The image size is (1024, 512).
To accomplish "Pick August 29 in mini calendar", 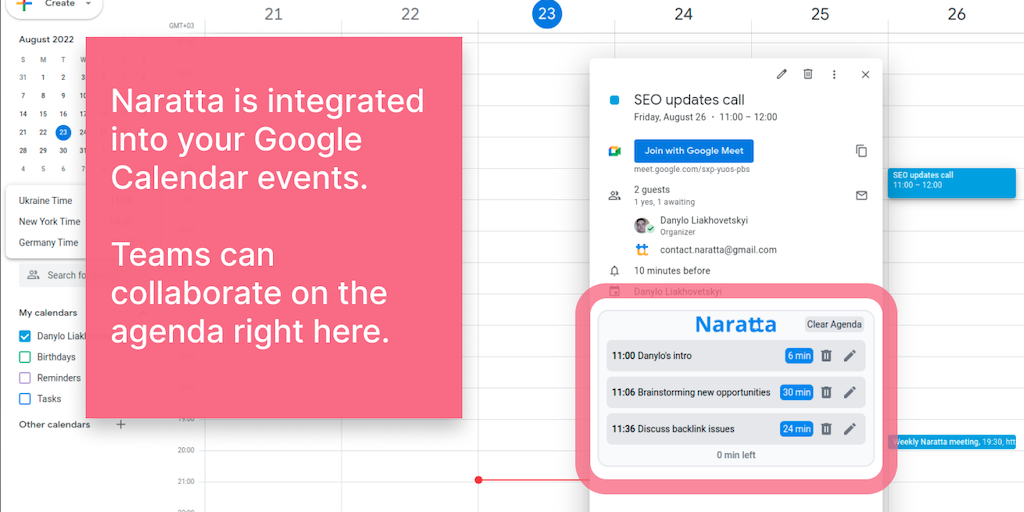I will pyautogui.click(x=43, y=150).
